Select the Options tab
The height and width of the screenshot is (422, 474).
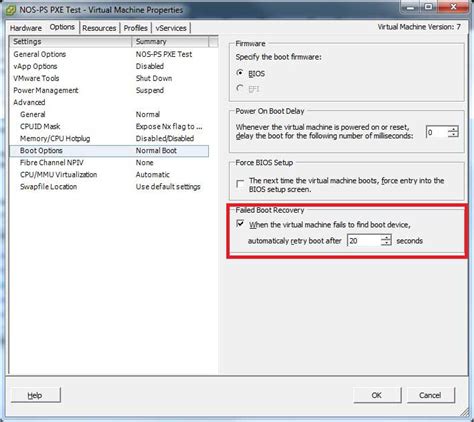(x=62, y=27)
